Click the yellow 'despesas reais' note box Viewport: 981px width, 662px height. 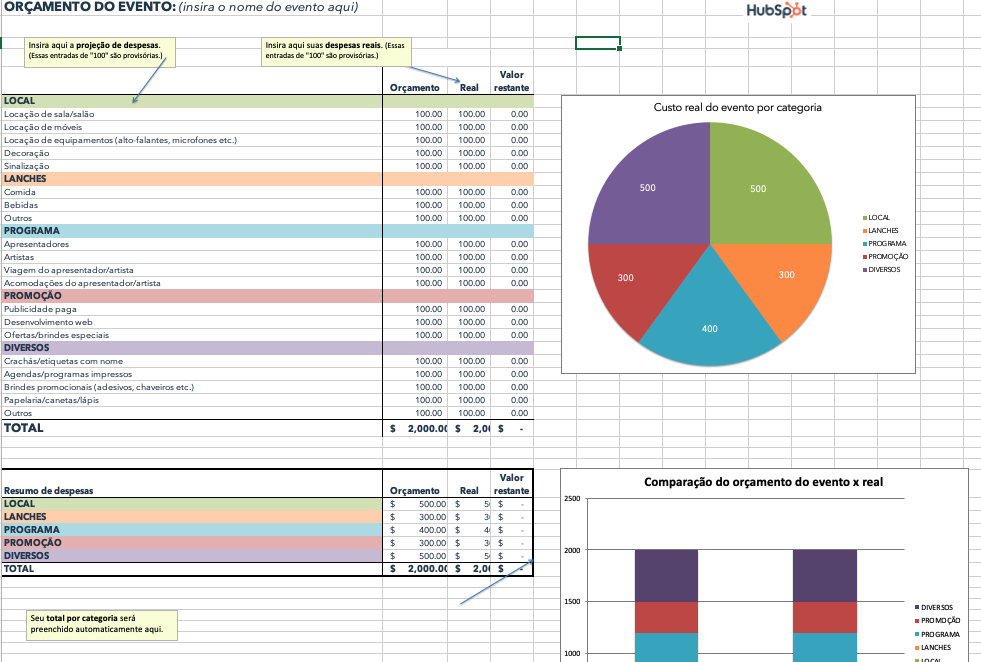pos(336,51)
